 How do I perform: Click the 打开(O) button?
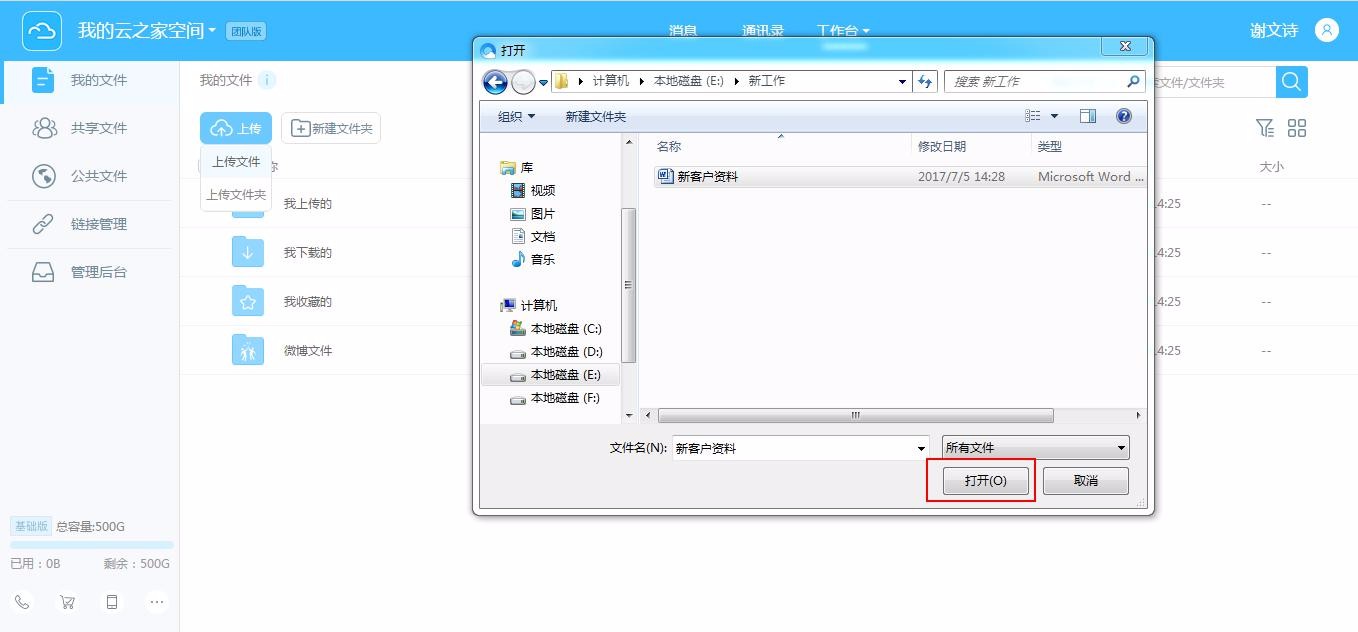tap(984, 481)
